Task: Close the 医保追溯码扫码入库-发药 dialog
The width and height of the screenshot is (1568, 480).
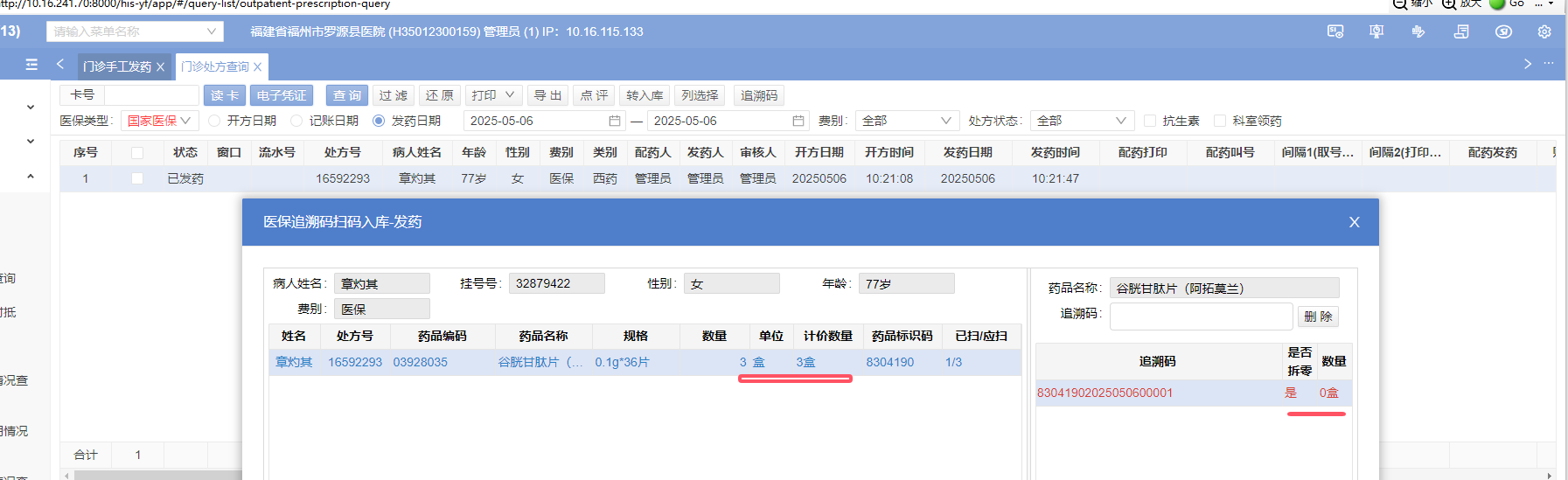Action: coord(1354,222)
